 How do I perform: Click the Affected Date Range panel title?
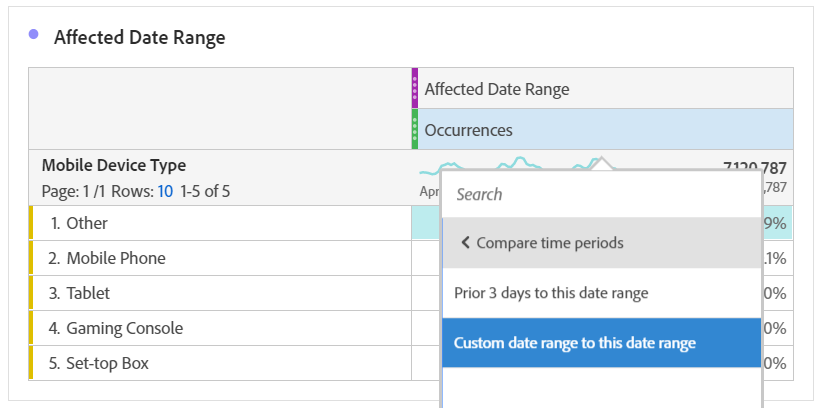(x=139, y=38)
